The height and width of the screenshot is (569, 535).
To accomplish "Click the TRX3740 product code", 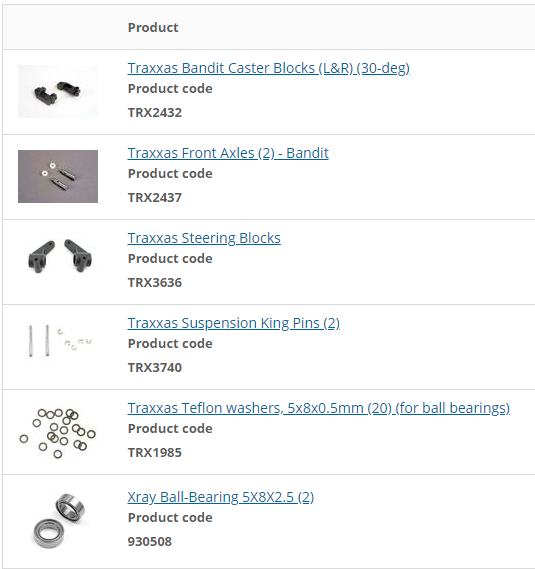I will coord(155,367).
